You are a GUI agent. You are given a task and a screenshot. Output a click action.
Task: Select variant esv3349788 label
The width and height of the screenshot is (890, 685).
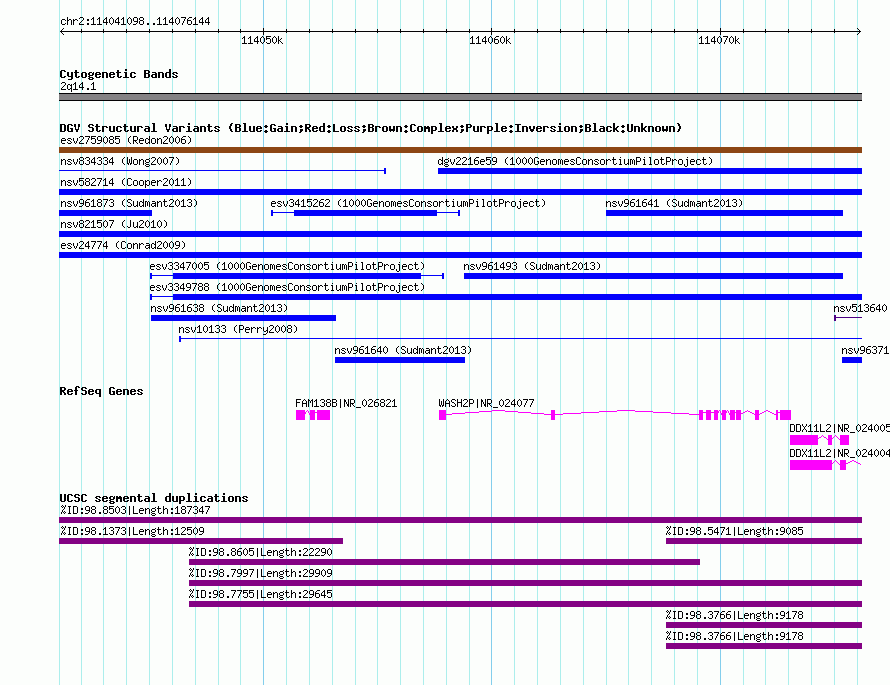click(x=287, y=287)
